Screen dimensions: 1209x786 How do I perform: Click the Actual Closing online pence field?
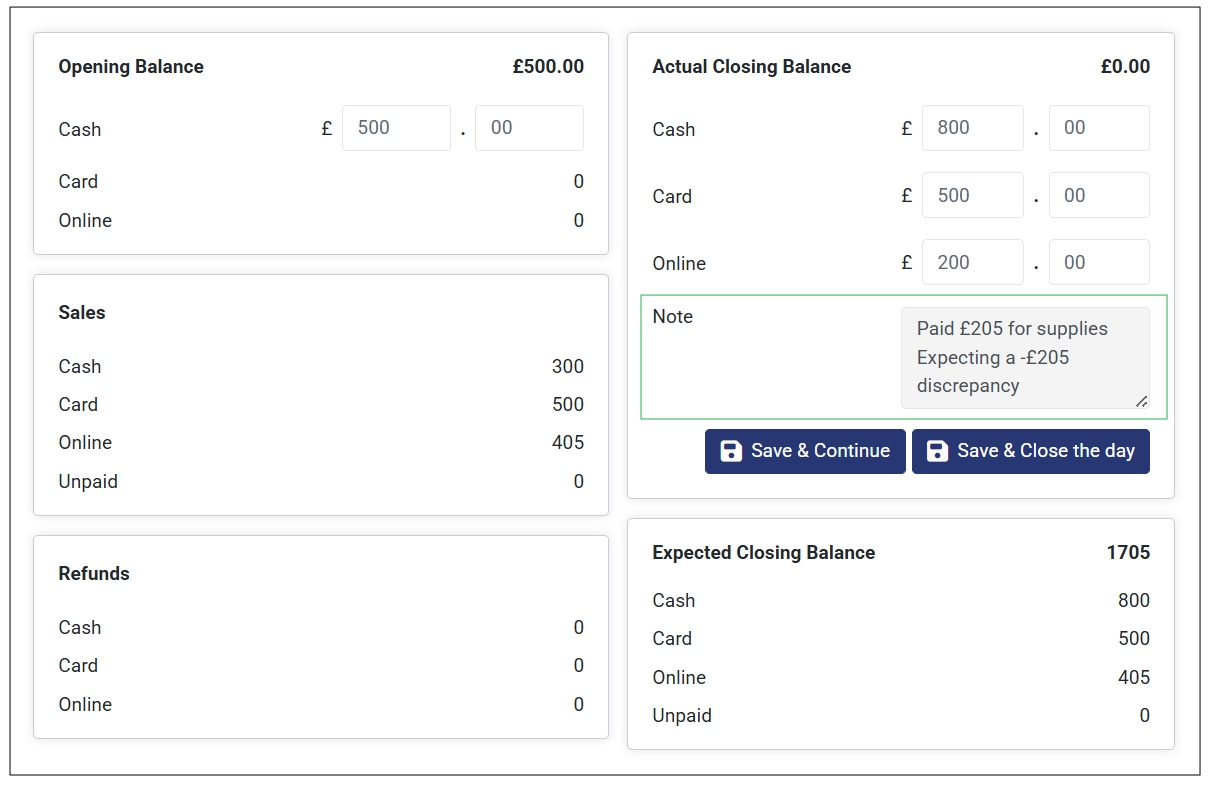(x=1098, y=262)
